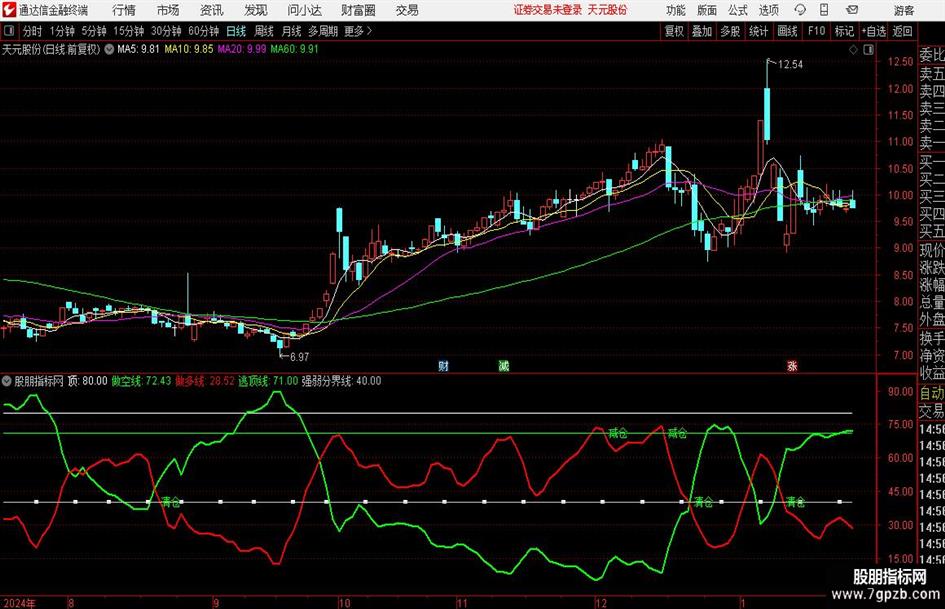Switch to the 分时 period tab
Image resolution: width=945 pixels, height=609 pixels.
[33, 31]
